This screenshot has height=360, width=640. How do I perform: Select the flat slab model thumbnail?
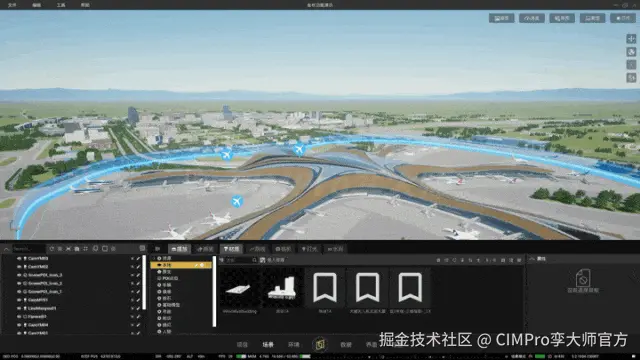240,288
